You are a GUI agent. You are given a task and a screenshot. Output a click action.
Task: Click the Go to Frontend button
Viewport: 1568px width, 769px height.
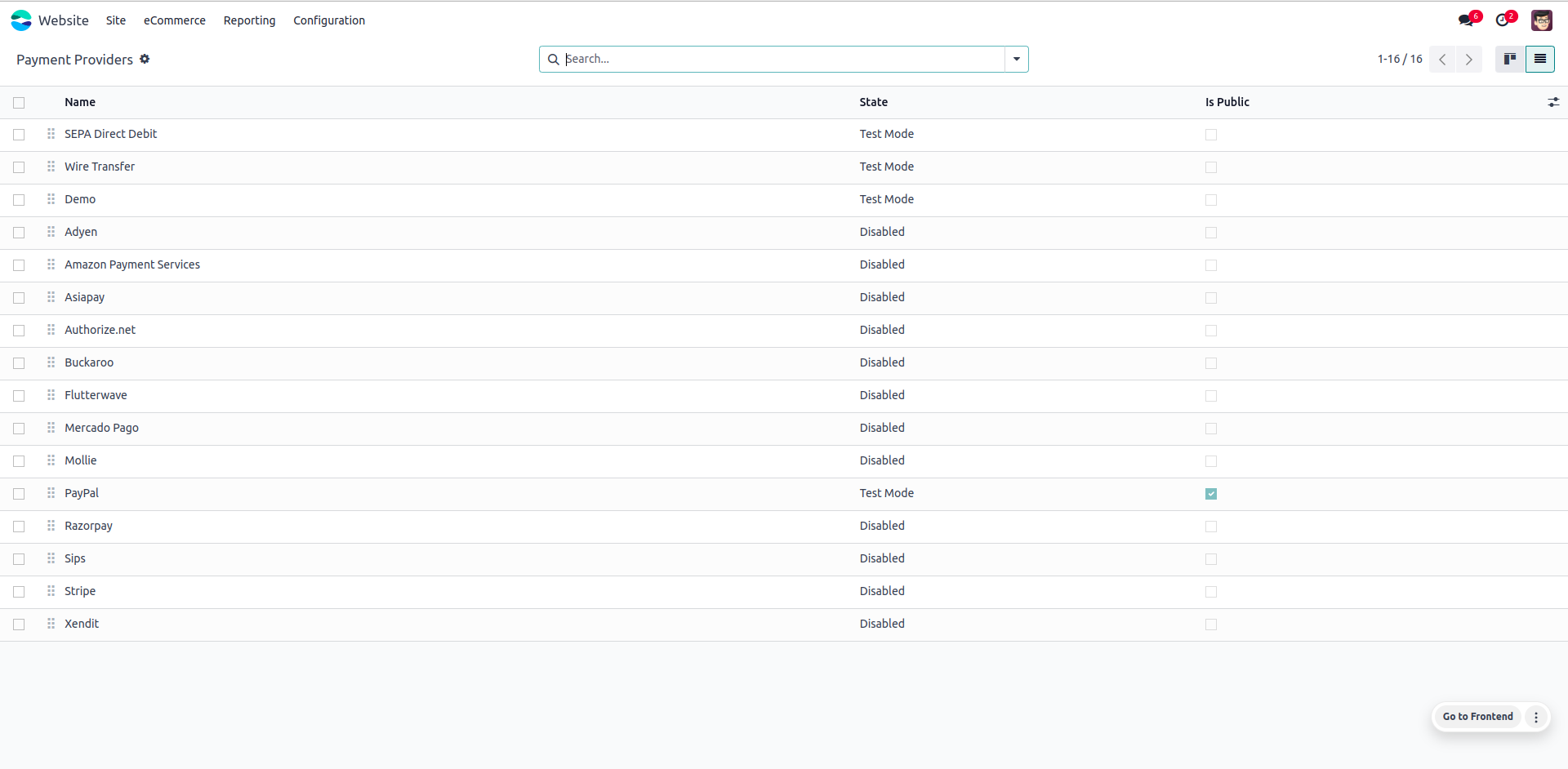1477,717
